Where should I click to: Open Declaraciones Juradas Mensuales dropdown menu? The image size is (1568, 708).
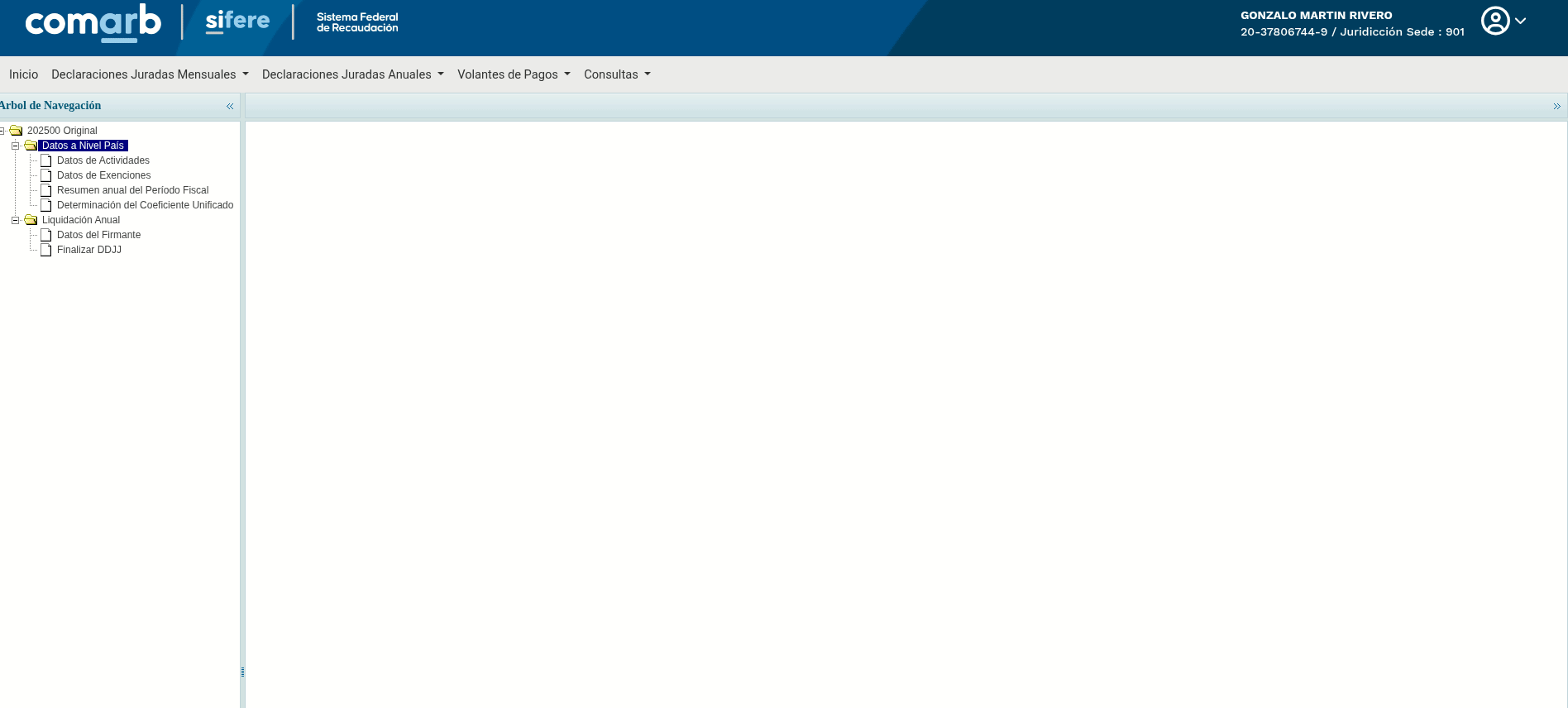(150, 74)
